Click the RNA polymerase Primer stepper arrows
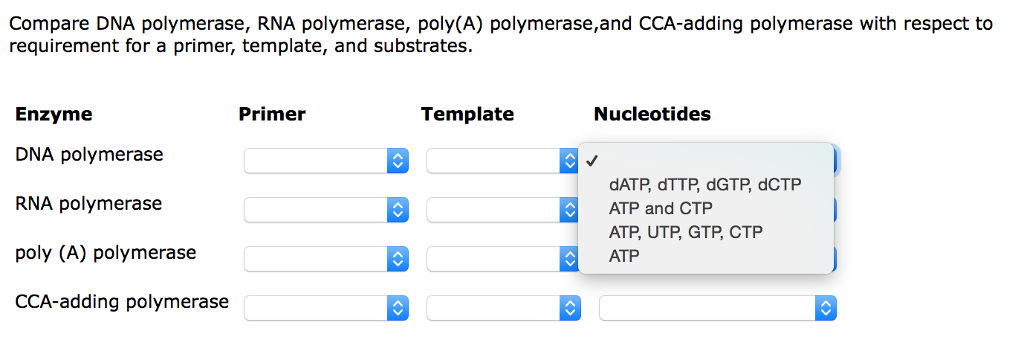The width and height of the screenshot is (1024, 360). [398, 210]
